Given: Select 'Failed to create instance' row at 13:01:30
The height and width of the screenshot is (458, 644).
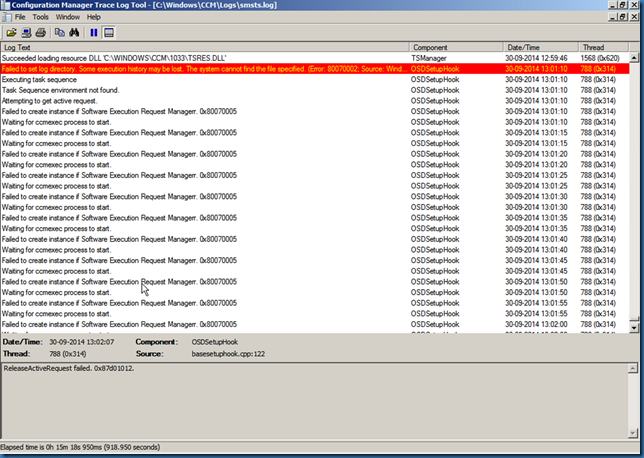Looking at the screenshot, I should 315,197.
